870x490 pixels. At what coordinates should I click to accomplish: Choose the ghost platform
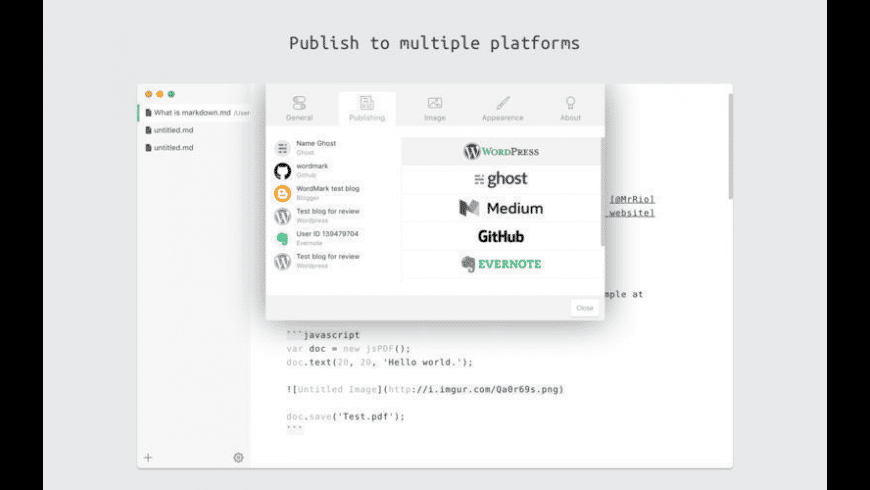coord(501,179)
